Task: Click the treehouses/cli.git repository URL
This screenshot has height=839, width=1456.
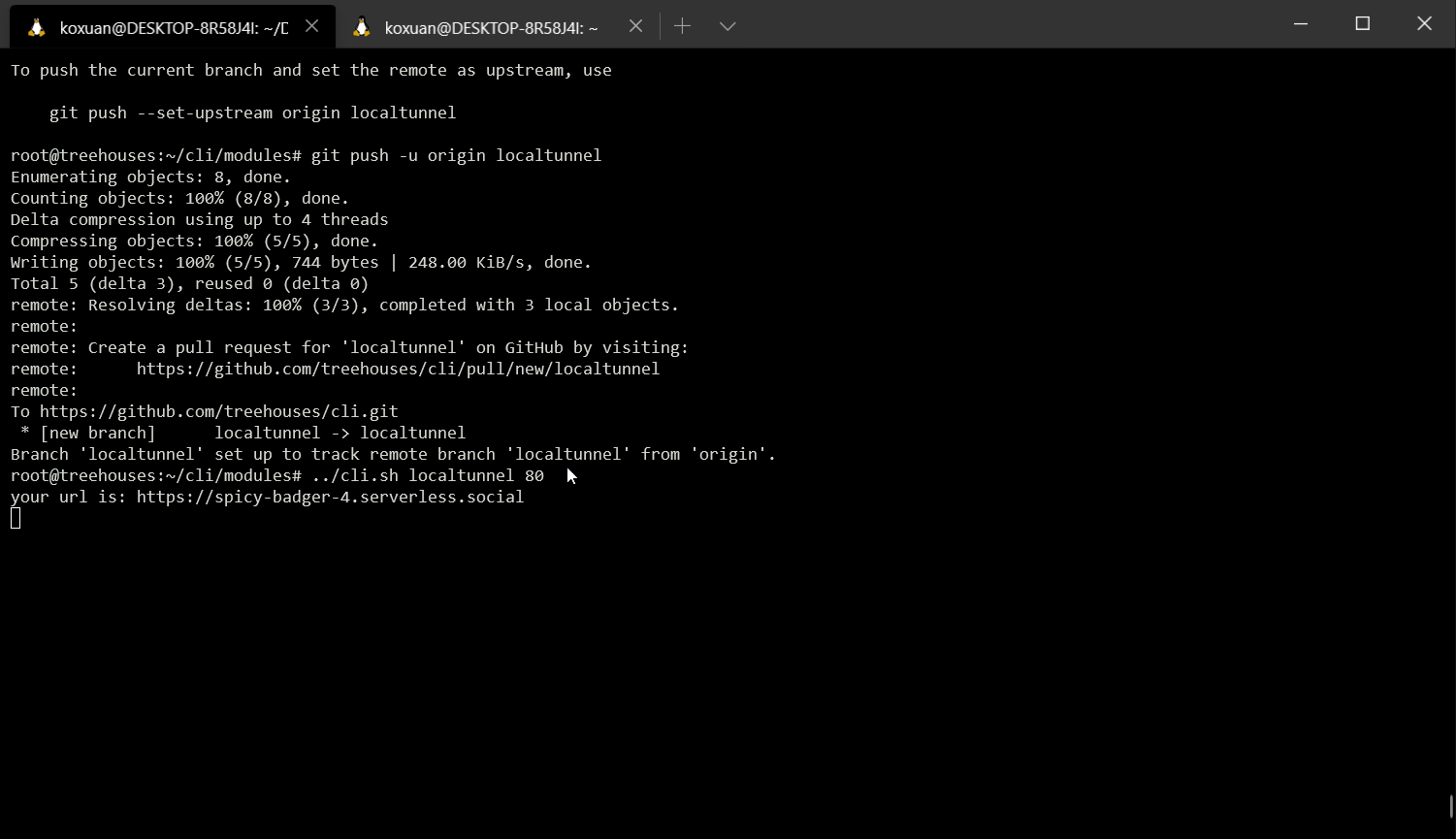Action: point(219,411)
